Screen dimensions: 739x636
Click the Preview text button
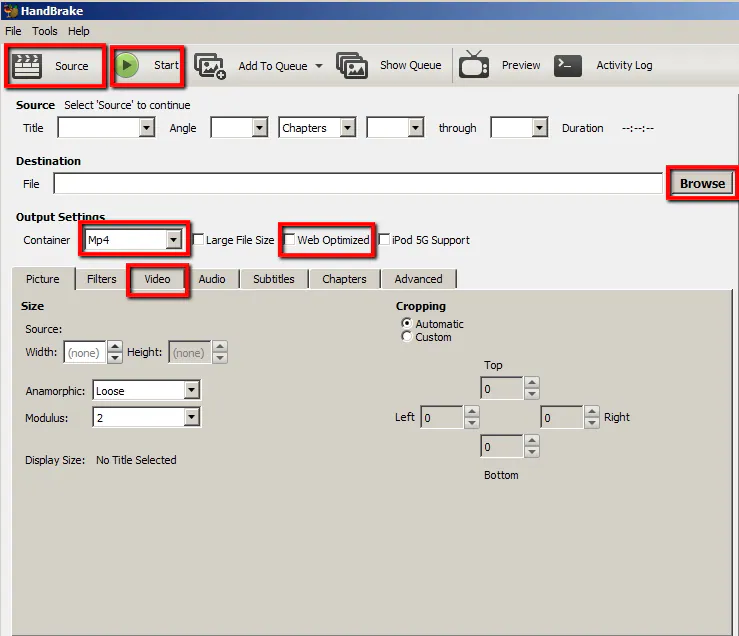tap(521, 65)
